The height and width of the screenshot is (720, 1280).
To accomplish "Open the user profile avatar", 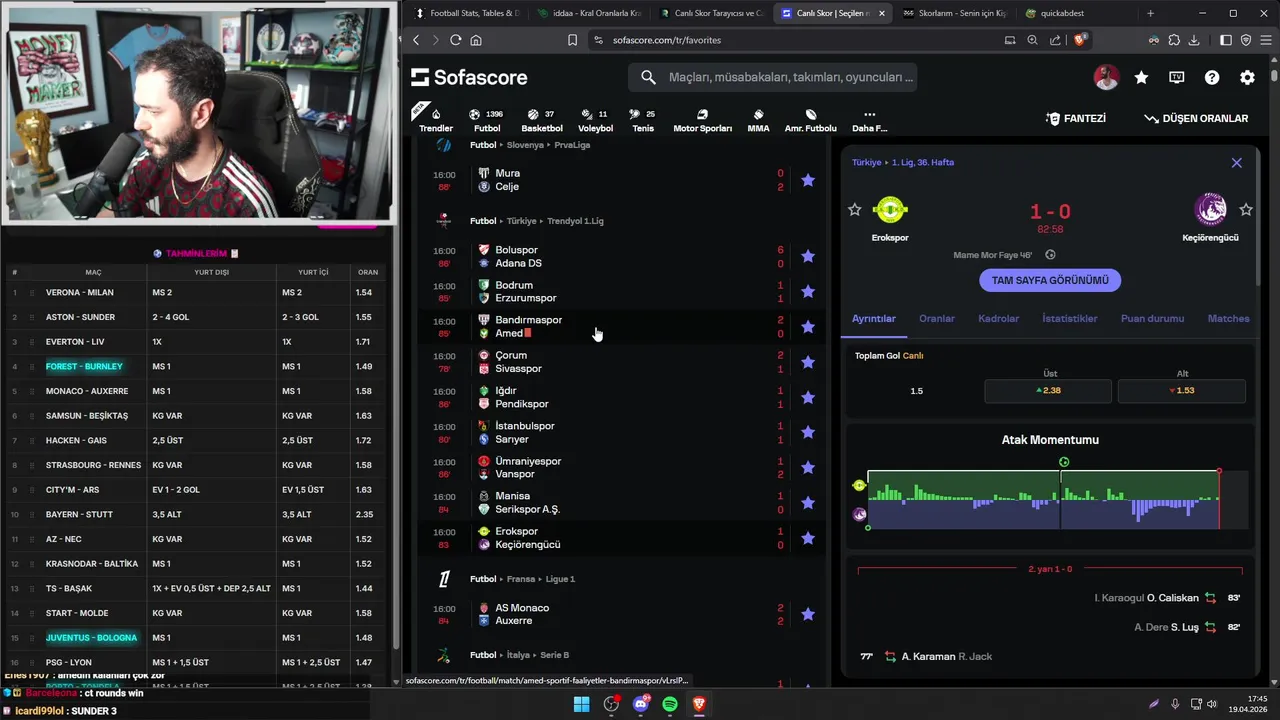I will pos(1106,77).
